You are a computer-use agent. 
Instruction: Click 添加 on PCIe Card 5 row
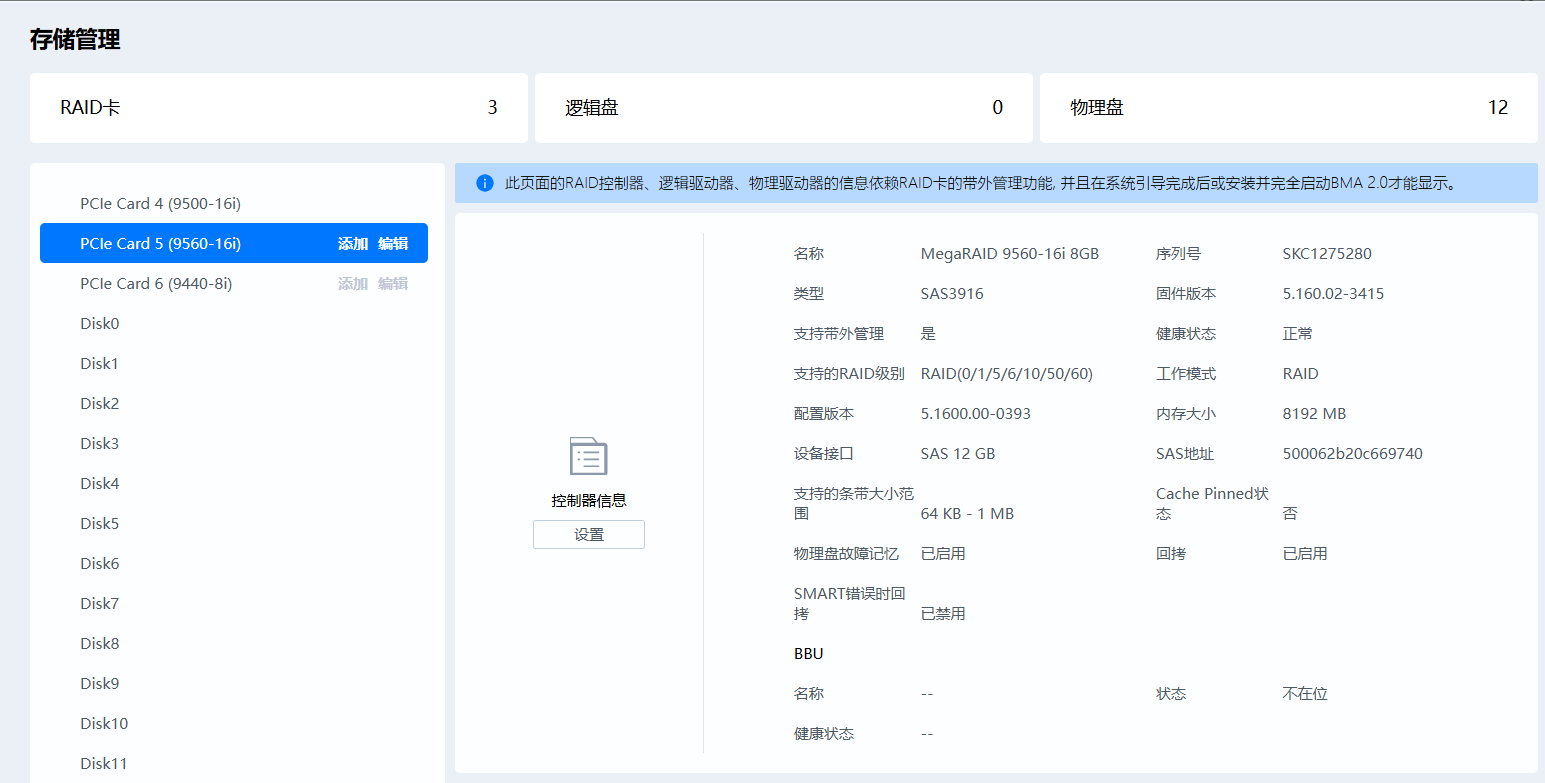point(353,244)
